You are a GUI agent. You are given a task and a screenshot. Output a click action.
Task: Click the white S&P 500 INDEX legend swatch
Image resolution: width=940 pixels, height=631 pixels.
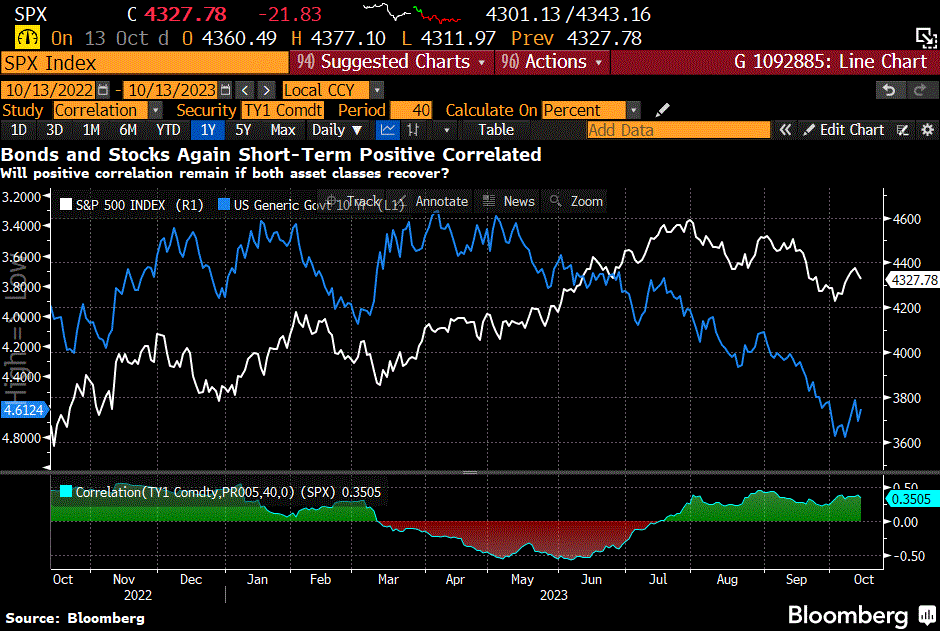[x=65, y=205]
